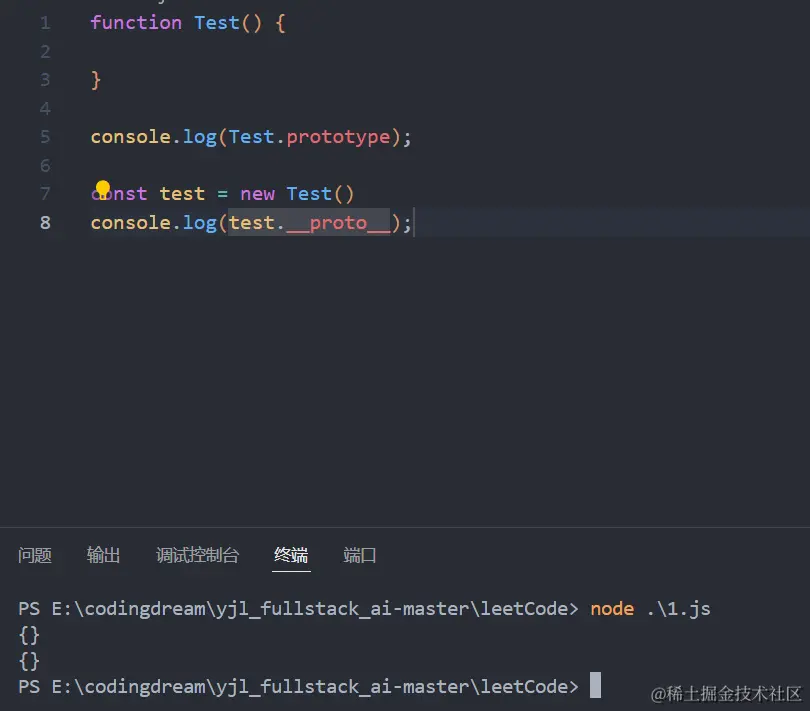Click the 'new' keyword on line 7
Screen dimensions: 810x711
click(x=257, y=194)
